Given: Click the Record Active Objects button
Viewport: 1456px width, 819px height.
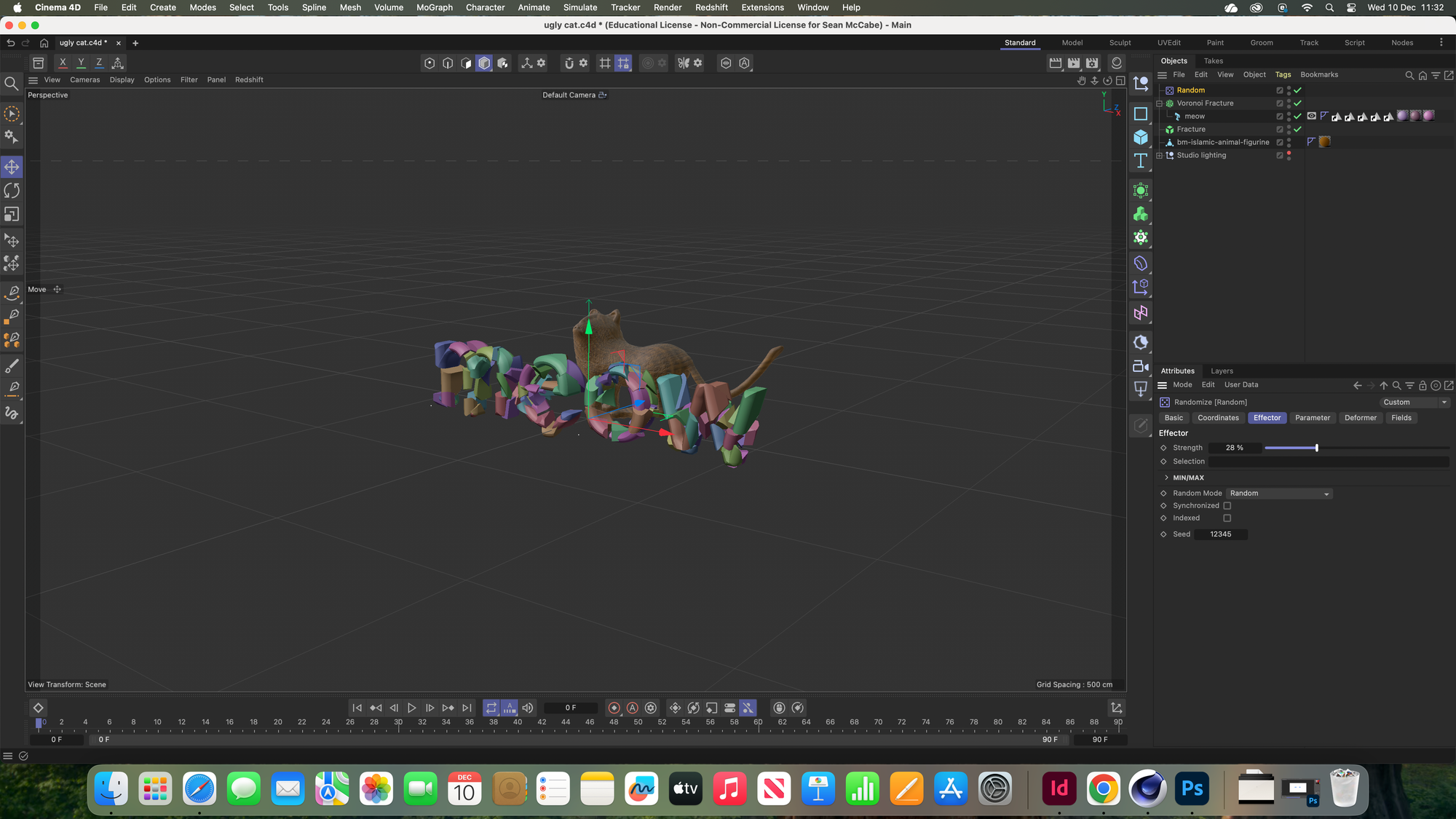Looking at the screenshot, I should tap(614, 708).
